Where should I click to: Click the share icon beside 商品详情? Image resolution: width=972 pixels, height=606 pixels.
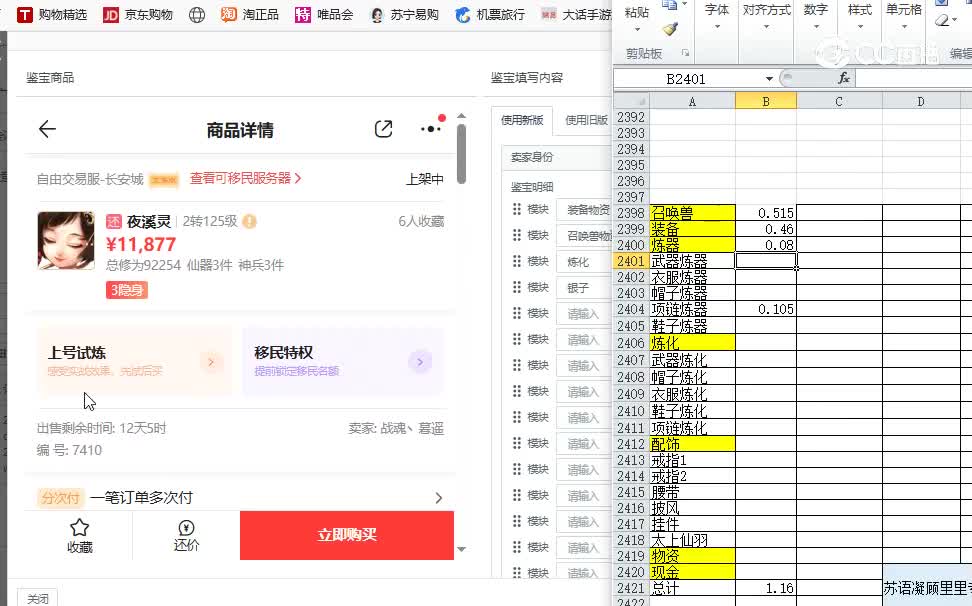[383, 129]
